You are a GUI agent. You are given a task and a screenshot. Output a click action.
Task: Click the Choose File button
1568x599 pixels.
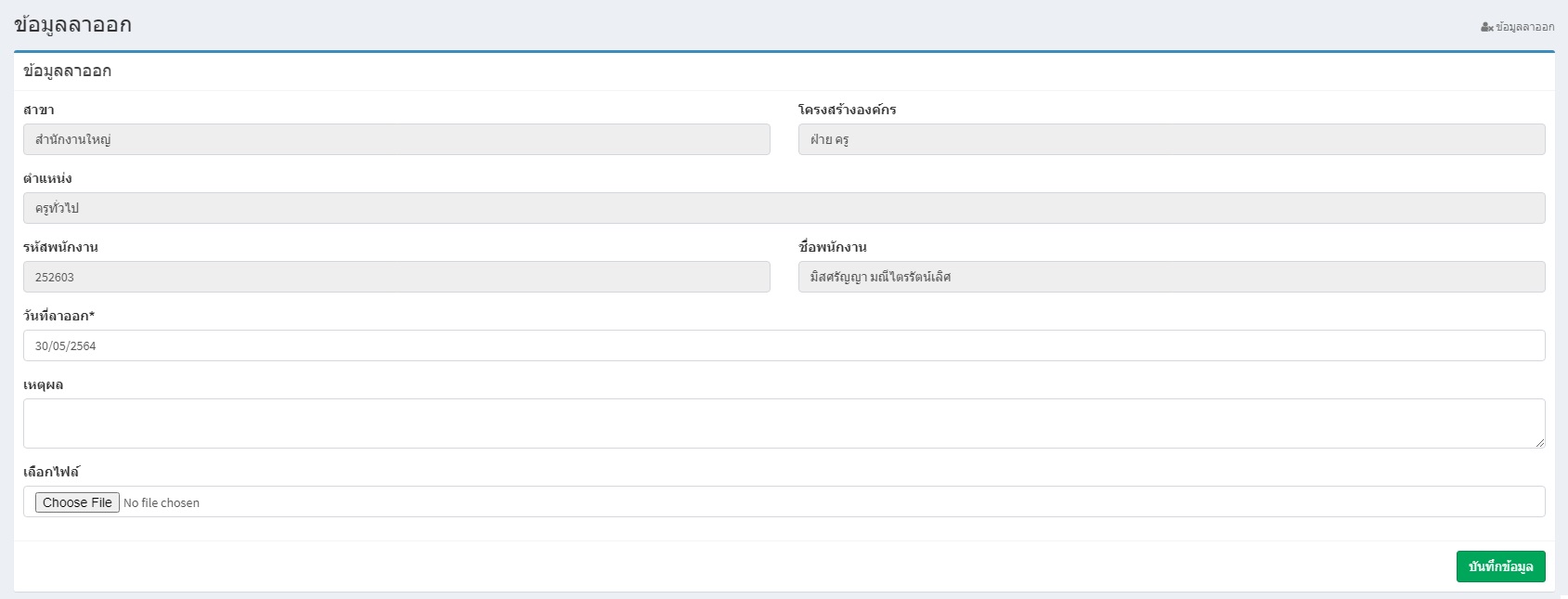[77, 502]
